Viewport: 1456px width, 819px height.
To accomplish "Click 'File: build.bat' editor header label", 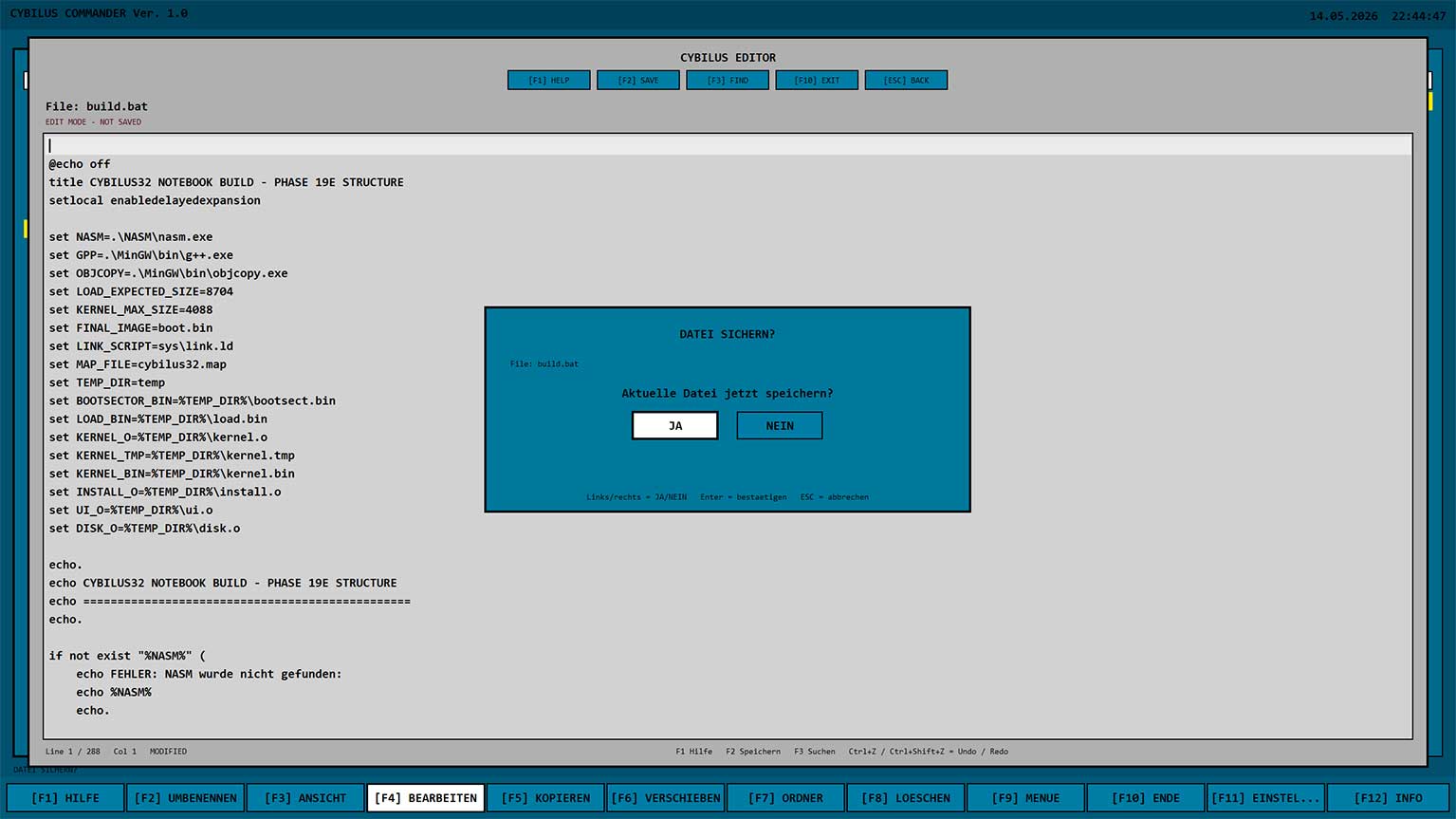I will pos(97,106).
